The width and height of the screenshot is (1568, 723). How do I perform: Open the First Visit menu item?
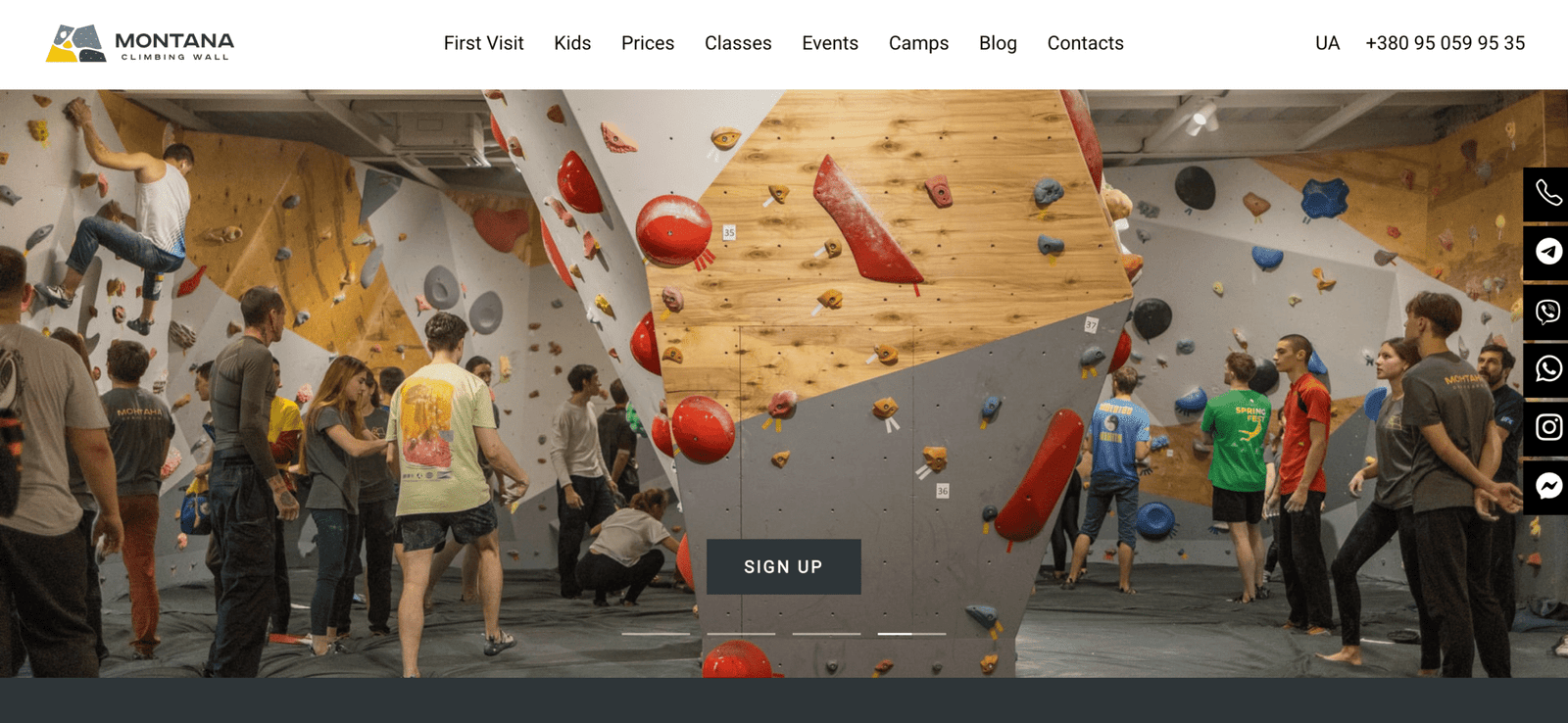click(x=483, y=43)
